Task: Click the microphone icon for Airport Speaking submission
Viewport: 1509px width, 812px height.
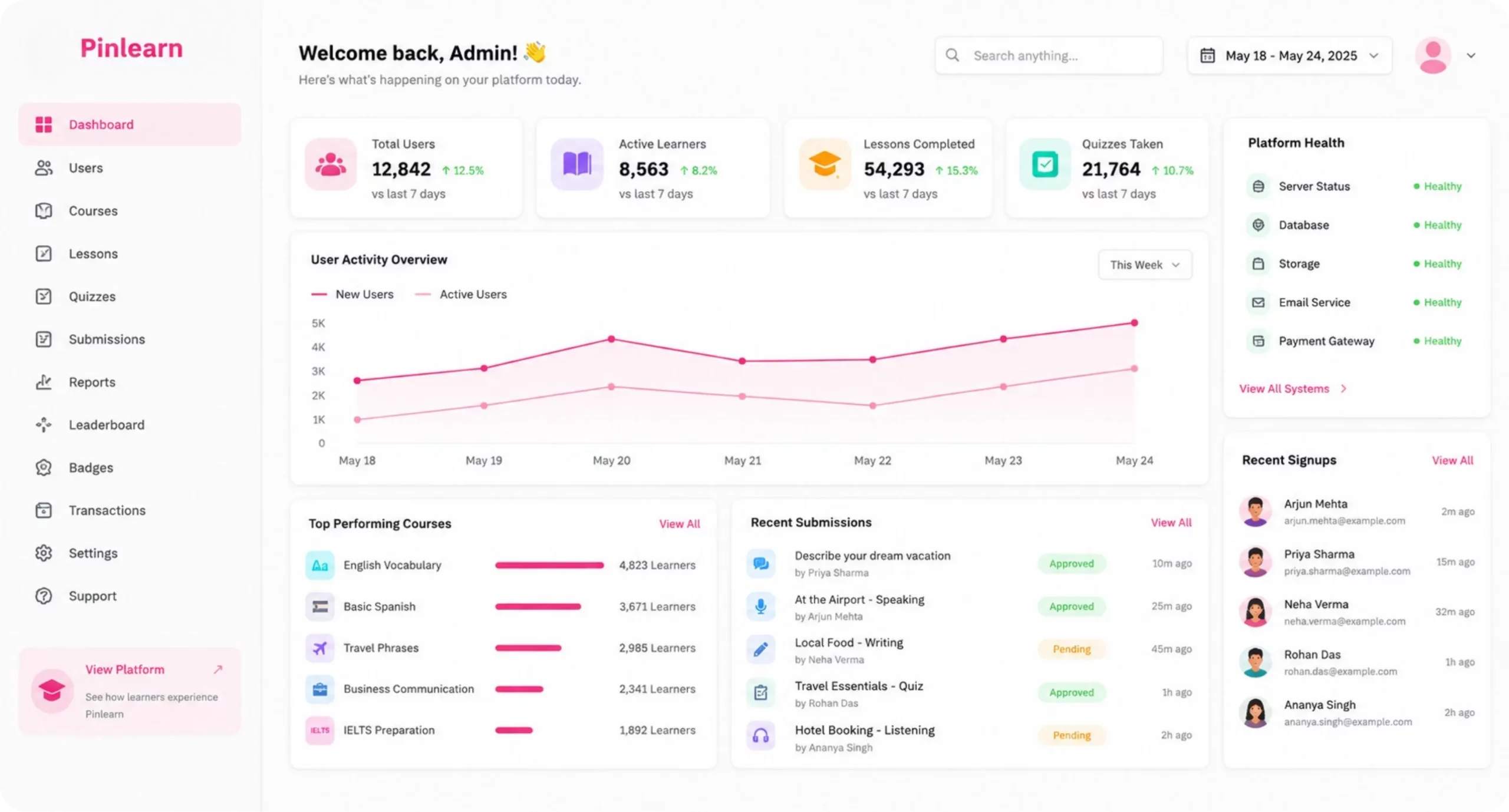Action: [760, 606]
